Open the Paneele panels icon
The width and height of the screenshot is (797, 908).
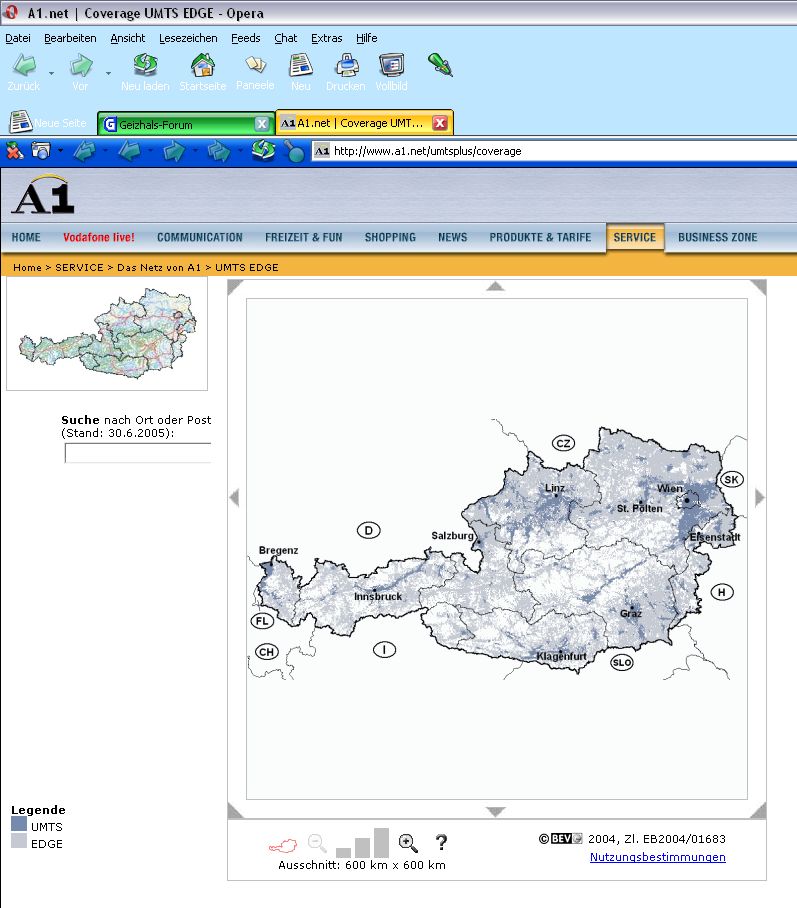pos(255,66)
